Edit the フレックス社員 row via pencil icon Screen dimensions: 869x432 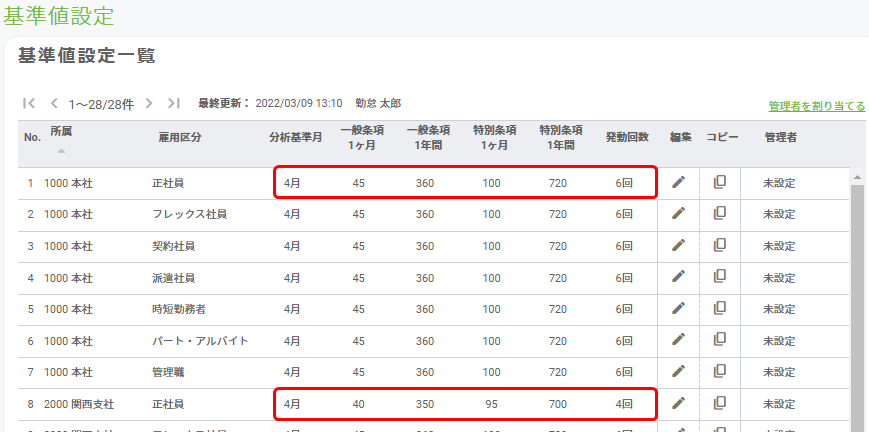[678, 214]
